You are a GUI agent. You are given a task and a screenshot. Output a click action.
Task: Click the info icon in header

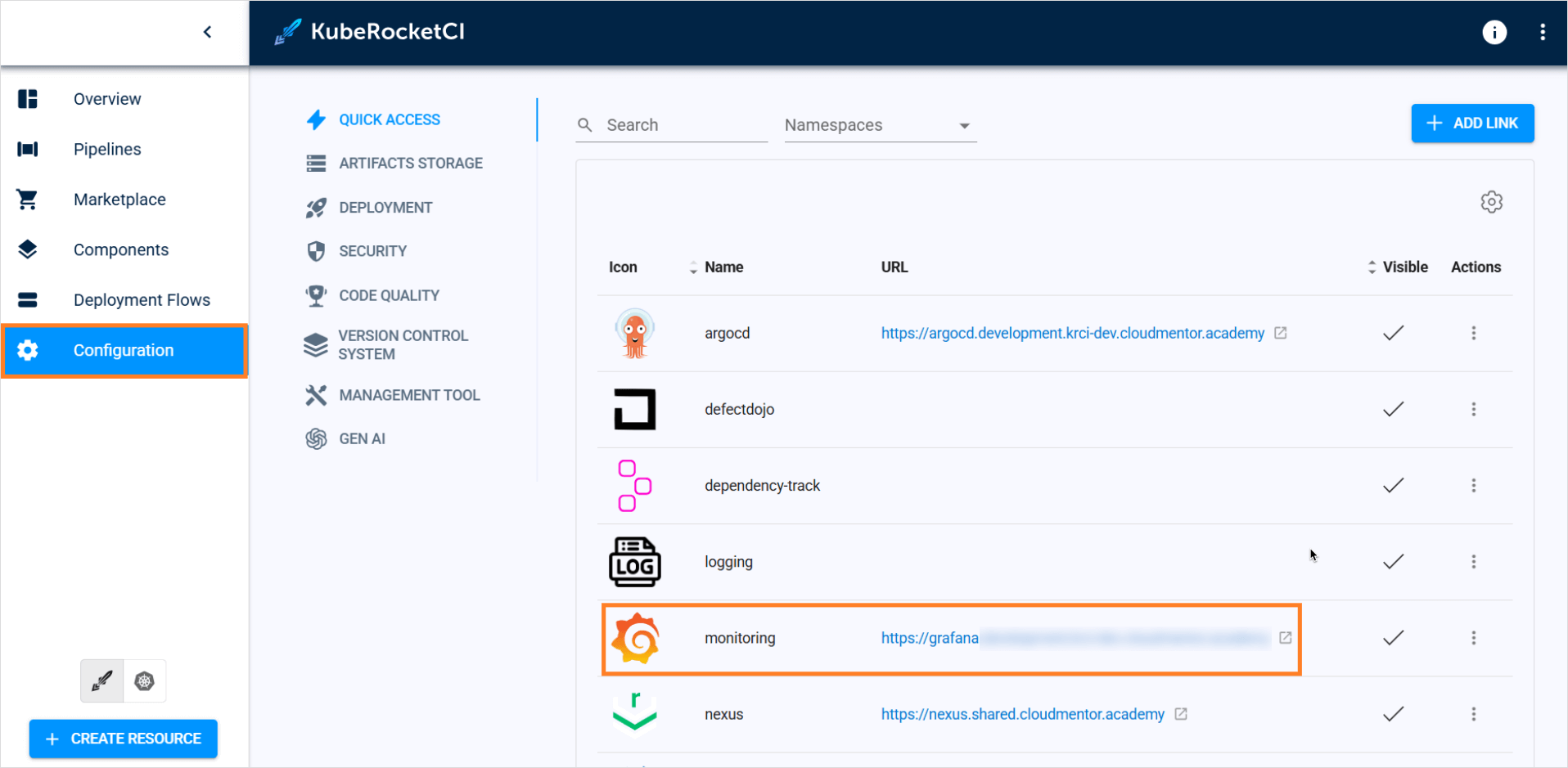(1494, 32)
